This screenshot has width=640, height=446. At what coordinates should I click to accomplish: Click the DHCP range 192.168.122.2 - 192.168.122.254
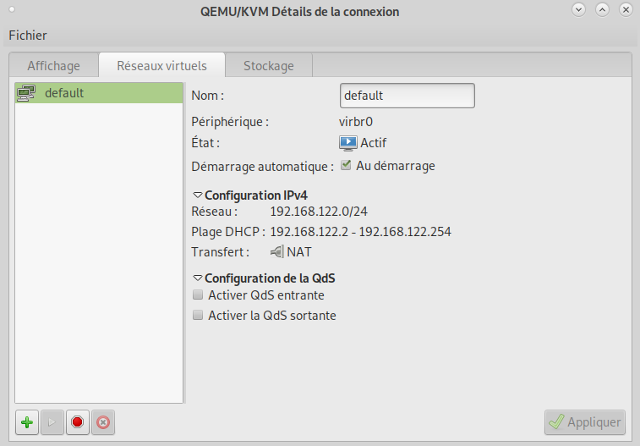tap(360, 232)
